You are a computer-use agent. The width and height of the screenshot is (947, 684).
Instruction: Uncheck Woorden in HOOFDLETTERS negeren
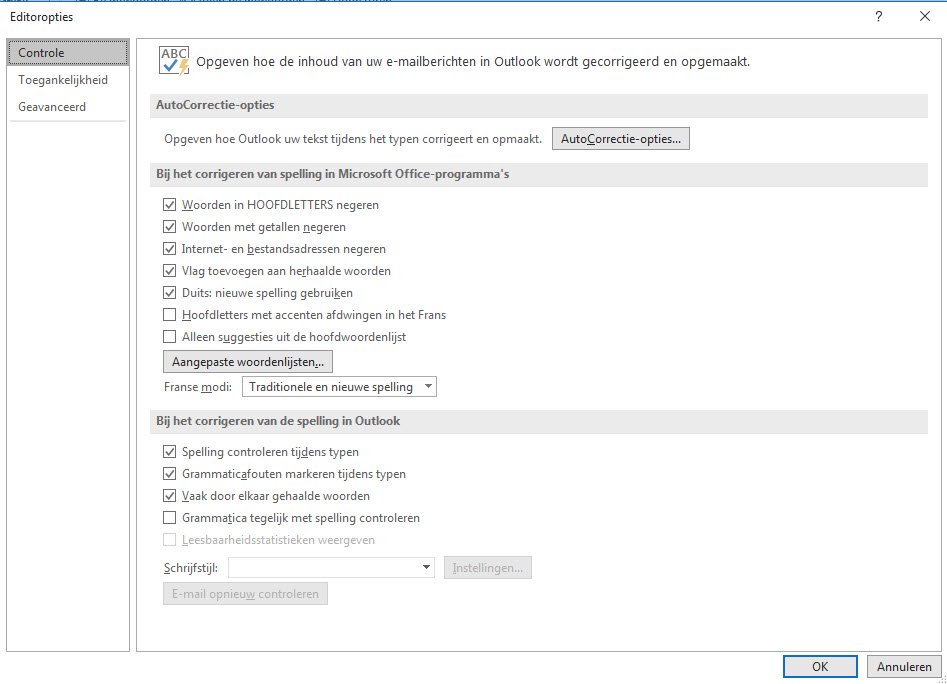coord(170,205)
